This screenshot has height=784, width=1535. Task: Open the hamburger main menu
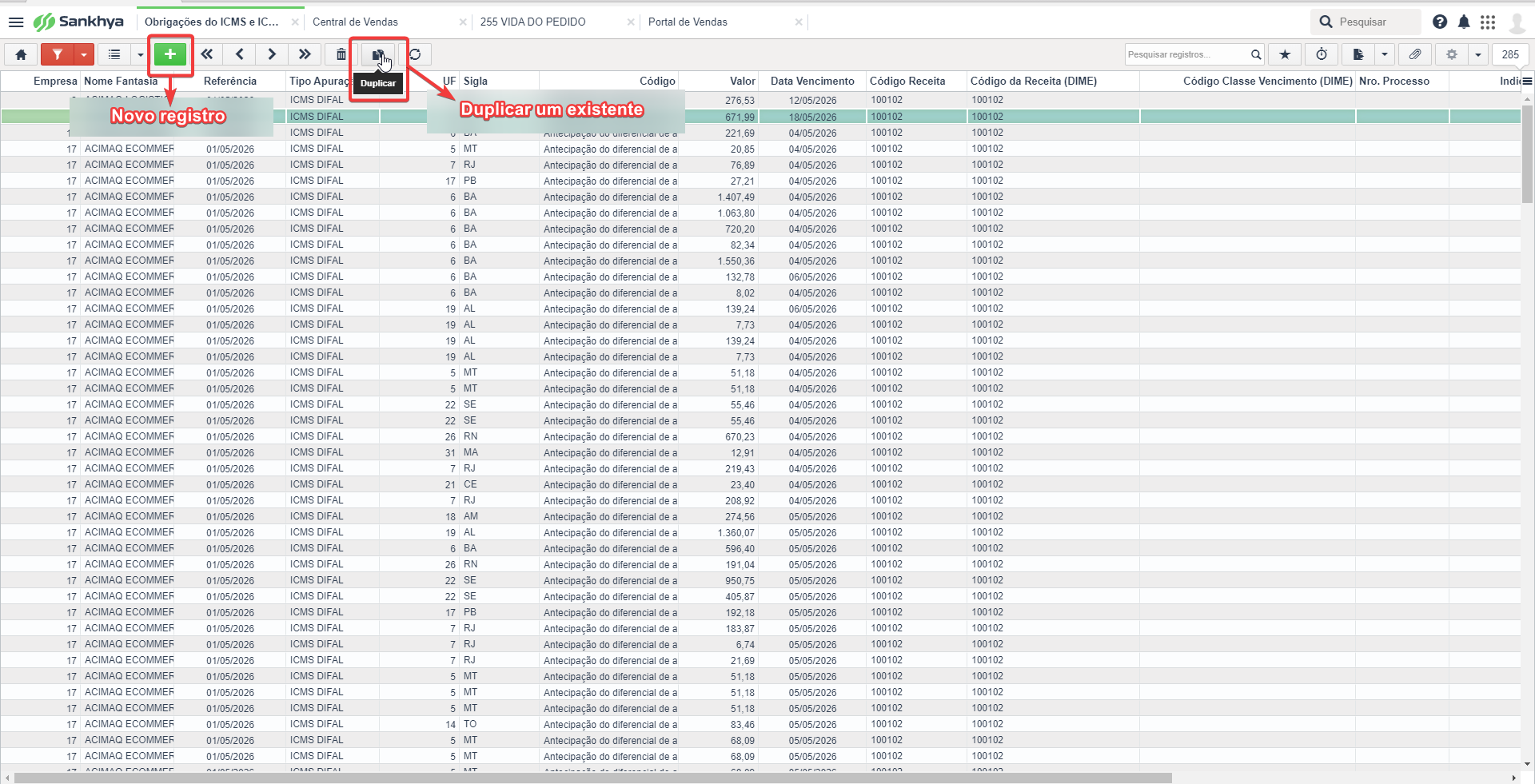point(16,22)
